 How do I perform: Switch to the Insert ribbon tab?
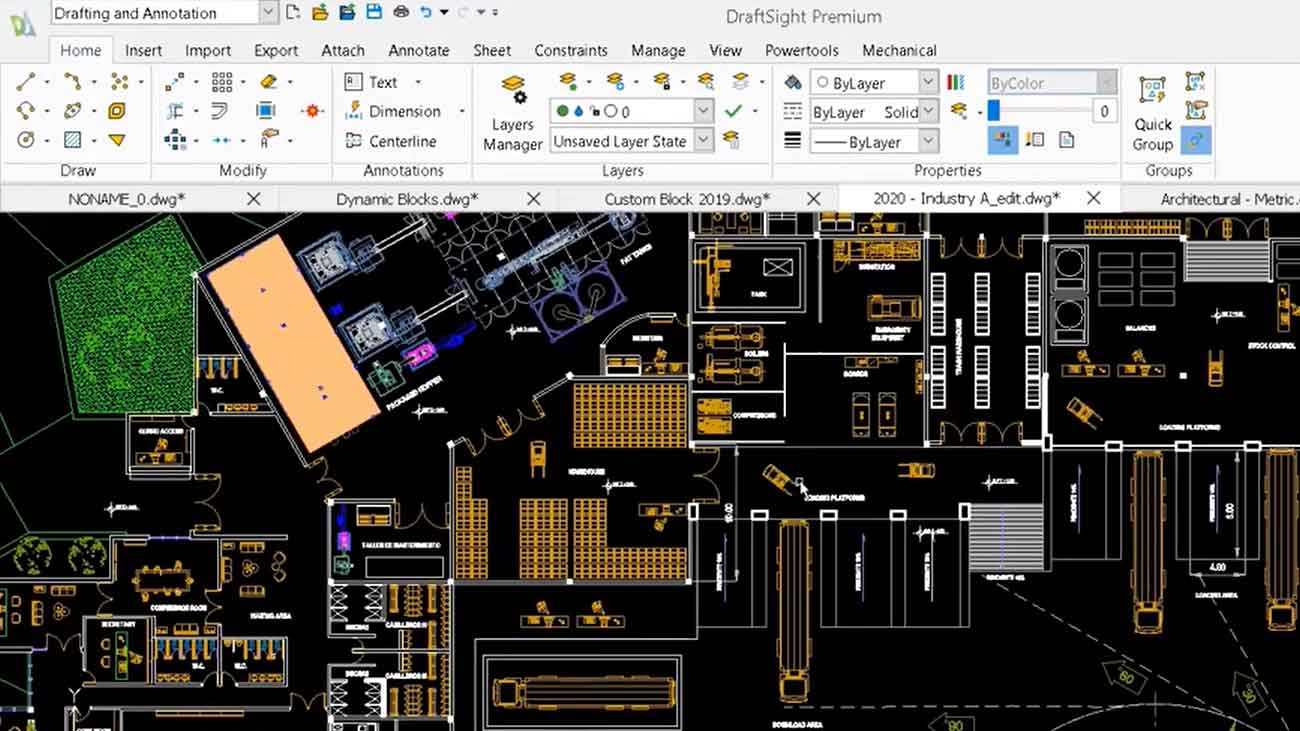pyautogui.click(x=144, y=50)
